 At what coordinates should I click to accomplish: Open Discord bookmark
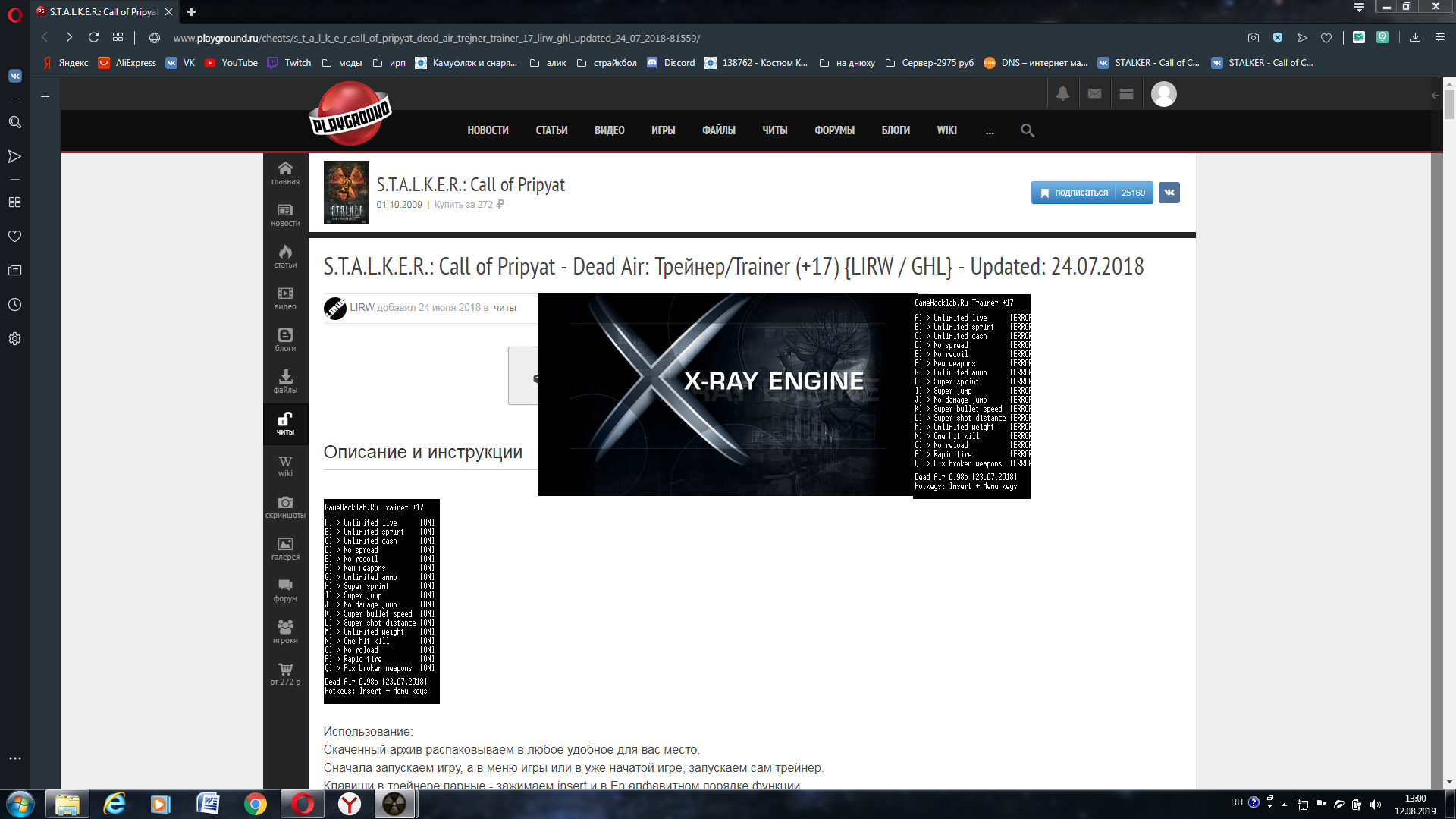pyautogui.click(x=670, y=63)
